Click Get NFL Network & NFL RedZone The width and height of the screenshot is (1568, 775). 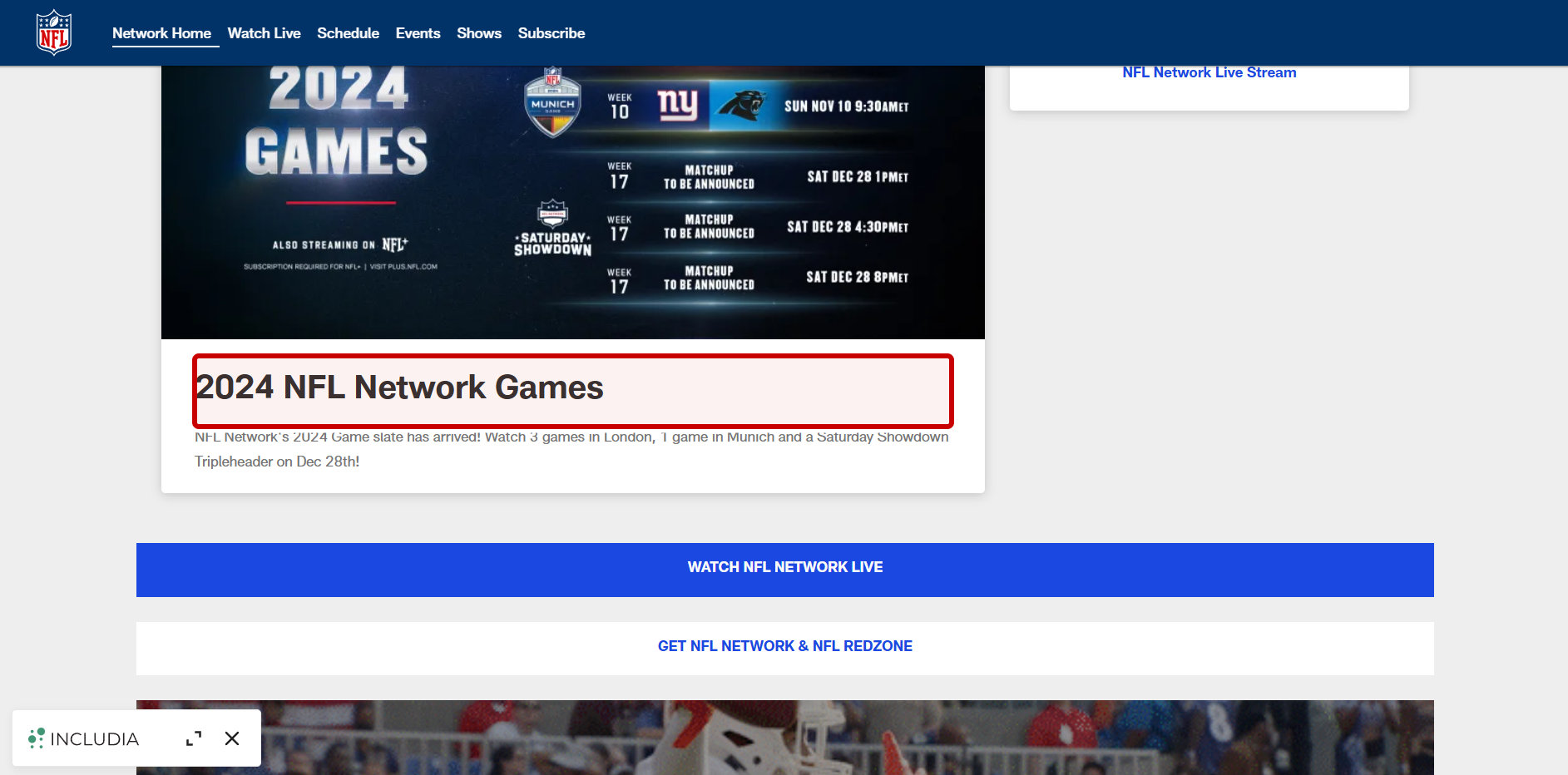point(785,648)
